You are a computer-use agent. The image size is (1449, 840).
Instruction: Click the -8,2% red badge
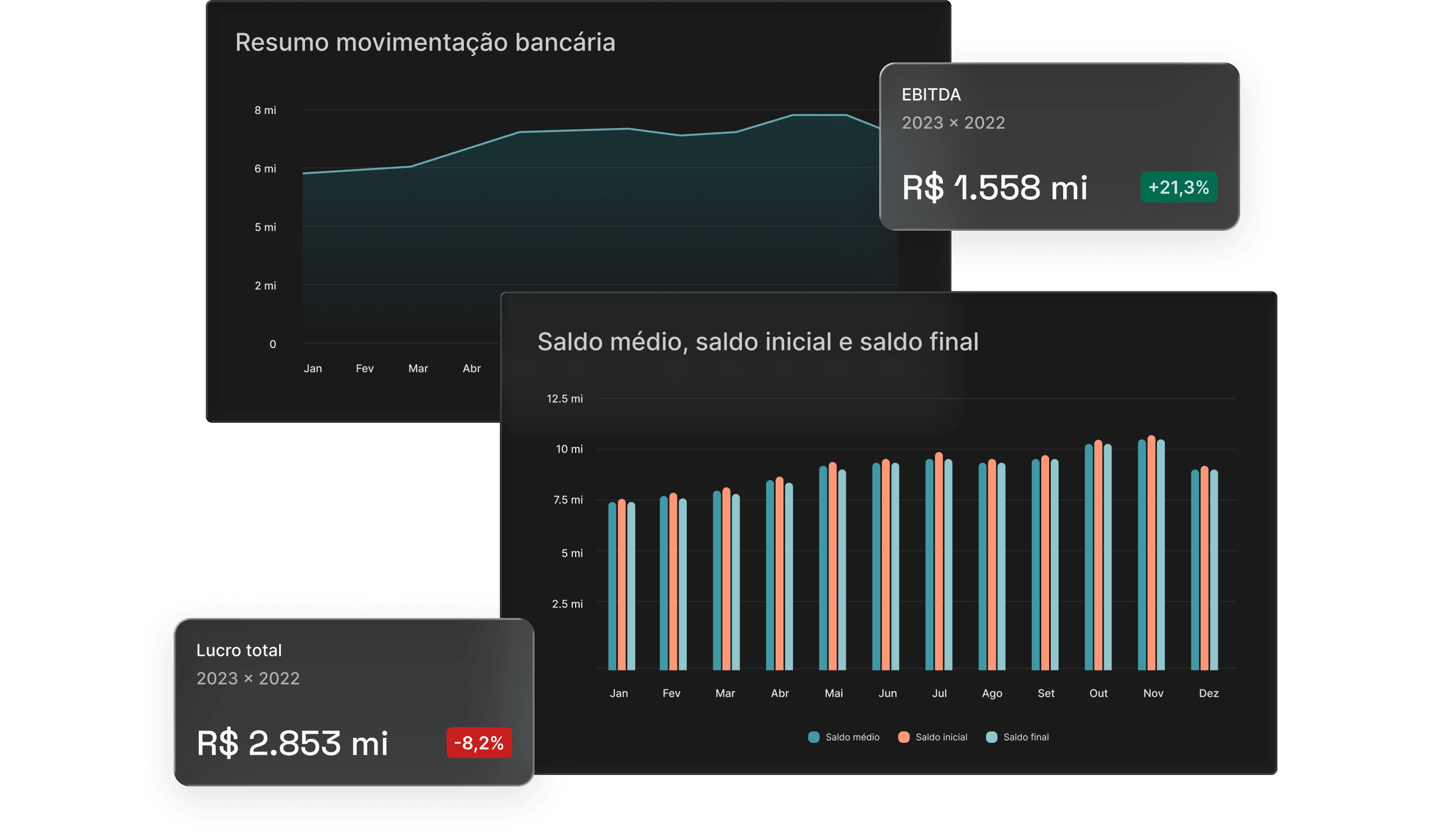[479, 743]
